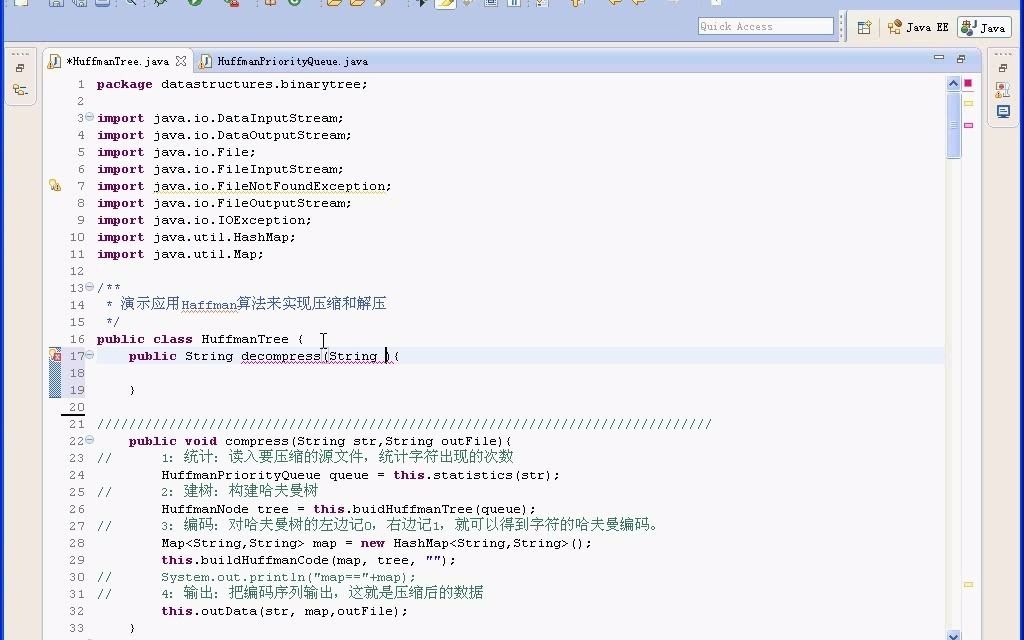Restore Package Explorer from the left sidebar icon
The width and height of the screenshot is (1024, 640).
(20, 68)
